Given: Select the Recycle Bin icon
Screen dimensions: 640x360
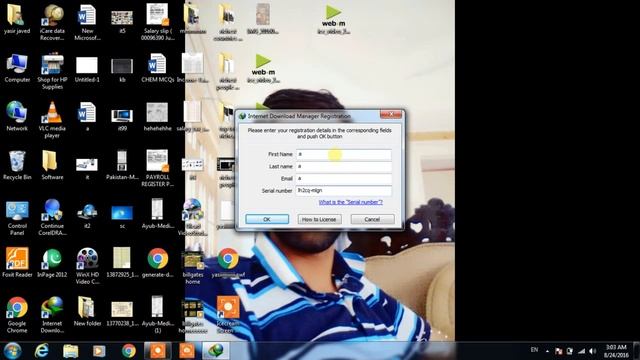Looking at the screenshot, I should [x=17, y=165].
